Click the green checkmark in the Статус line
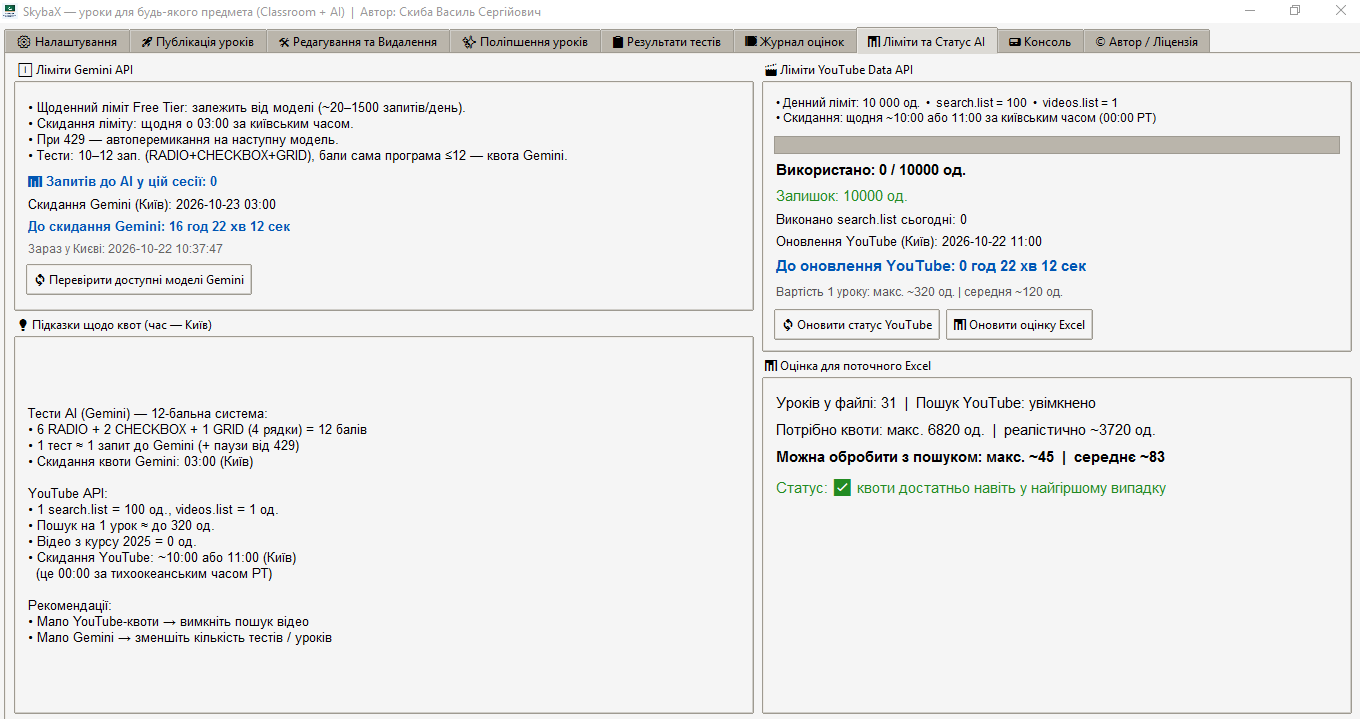This screenshot has width=1360, height=719. tap(842, 488)
